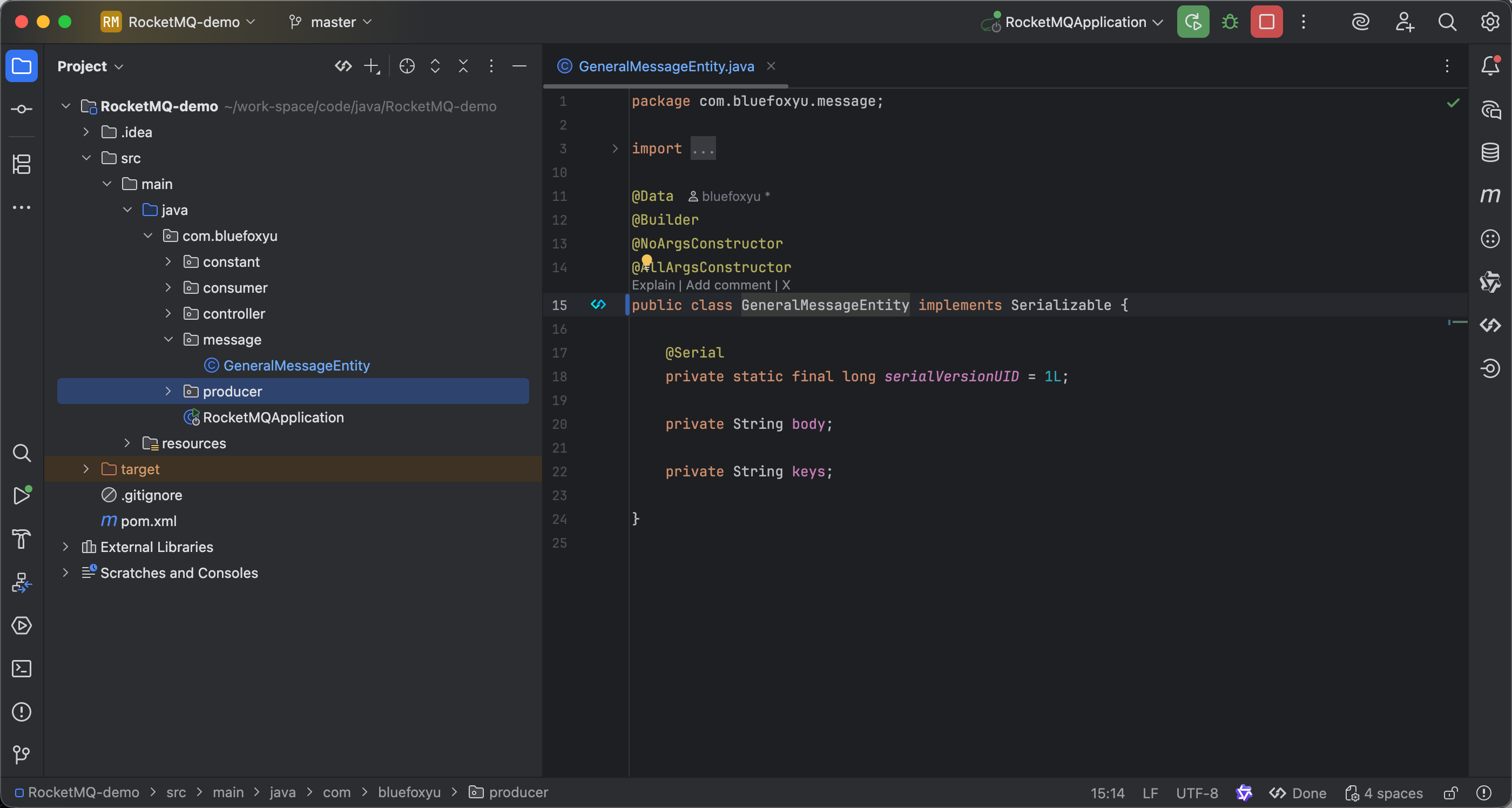Toggle read-only lock in status bar
1512x808 pixels.
click(x=1450, y=793)
